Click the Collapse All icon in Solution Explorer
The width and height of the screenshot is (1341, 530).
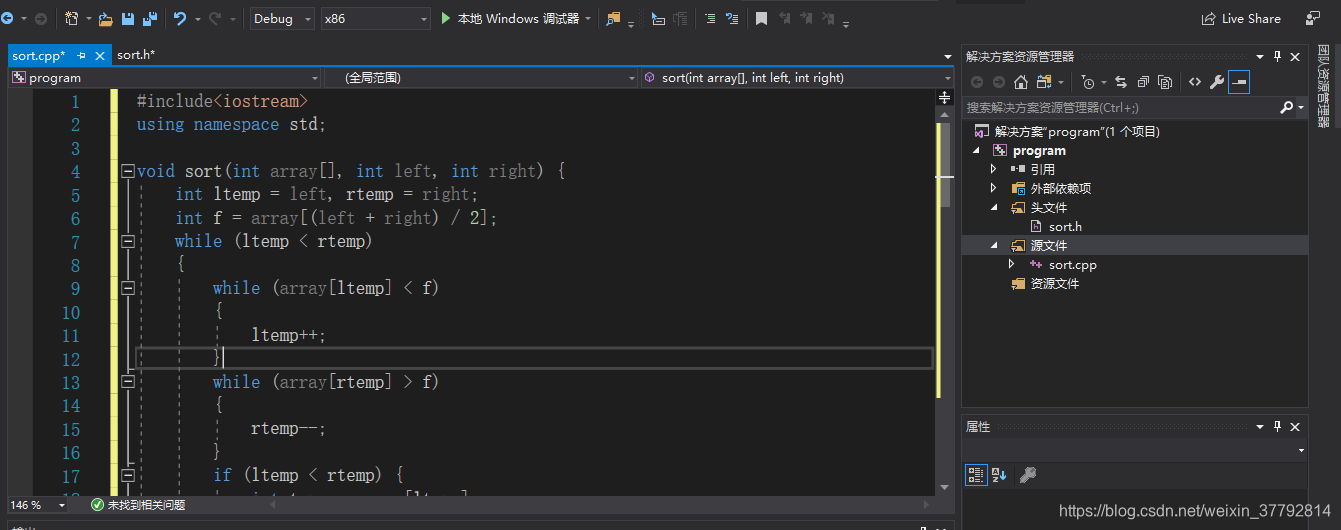tap(1143, 82)
